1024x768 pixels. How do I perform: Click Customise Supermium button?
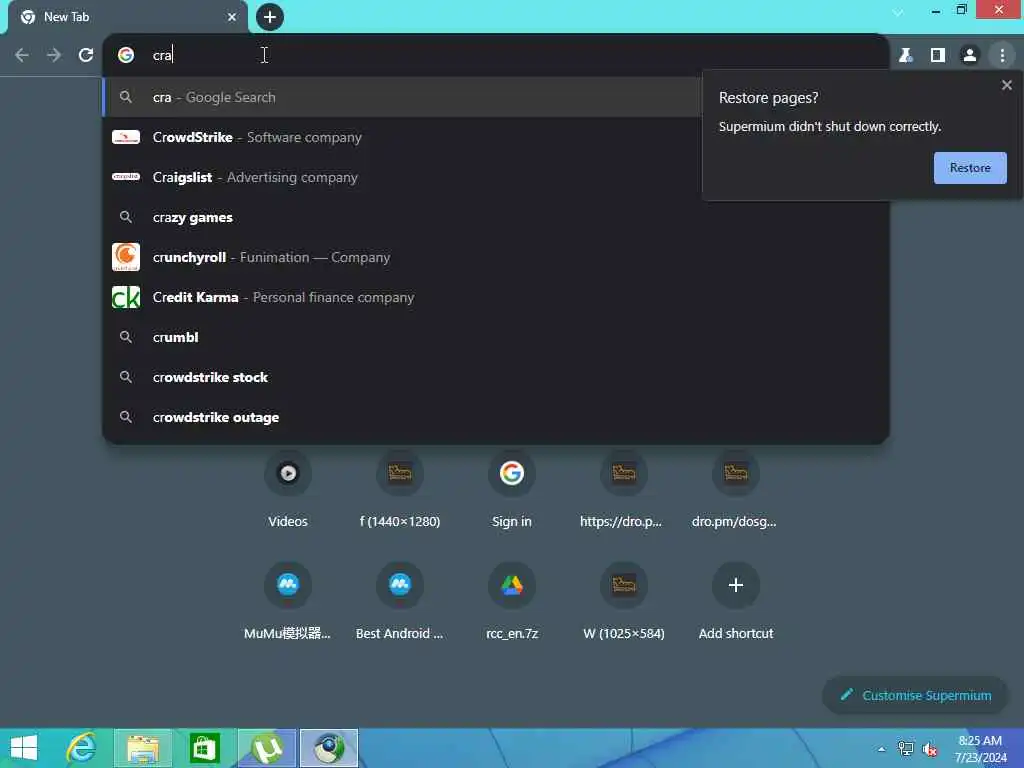click(x=915, y=695)
